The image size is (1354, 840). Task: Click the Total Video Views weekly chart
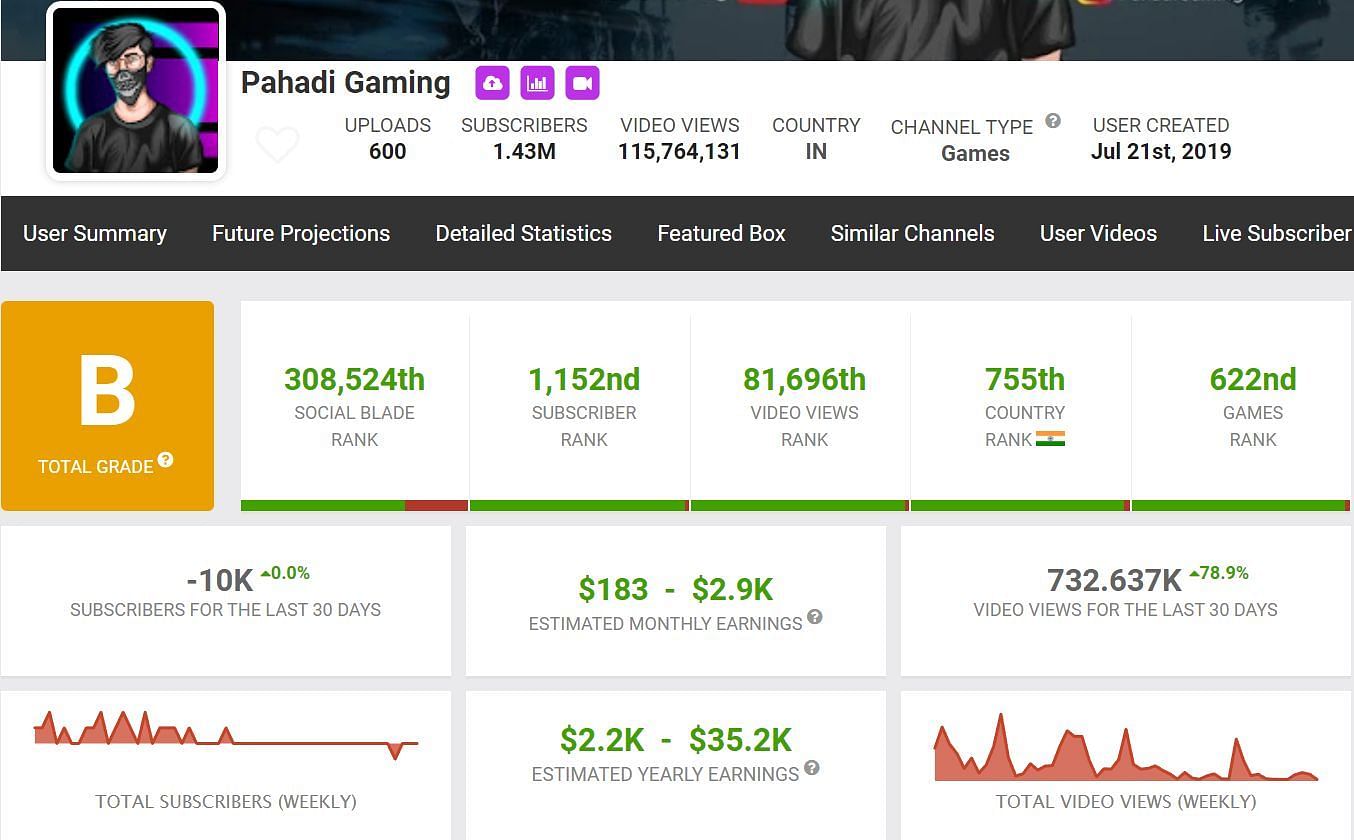click(x=1125, y=750)
